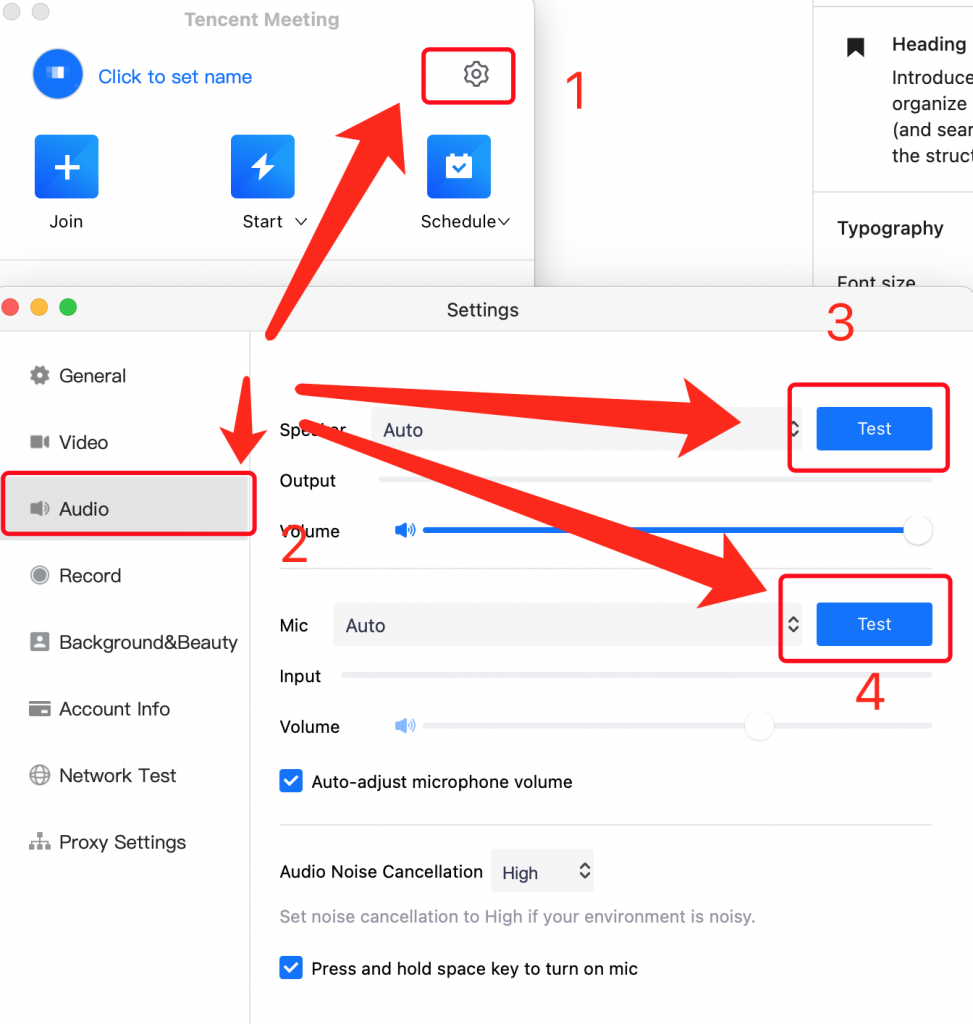Click the microphone volume speaker icon

point(405,726)
